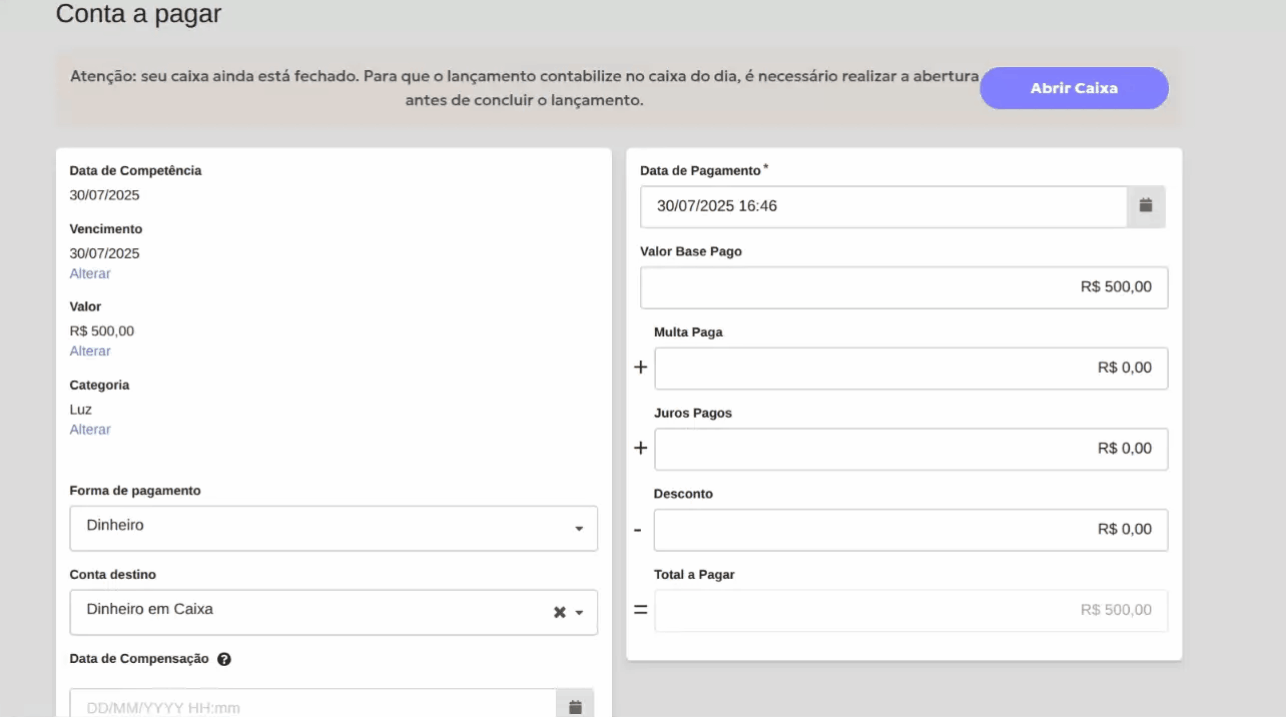The width and height of the screenshot is (1286, 717).
Task: Click Alterar link under Vencimento
Action: click(90, 273)
